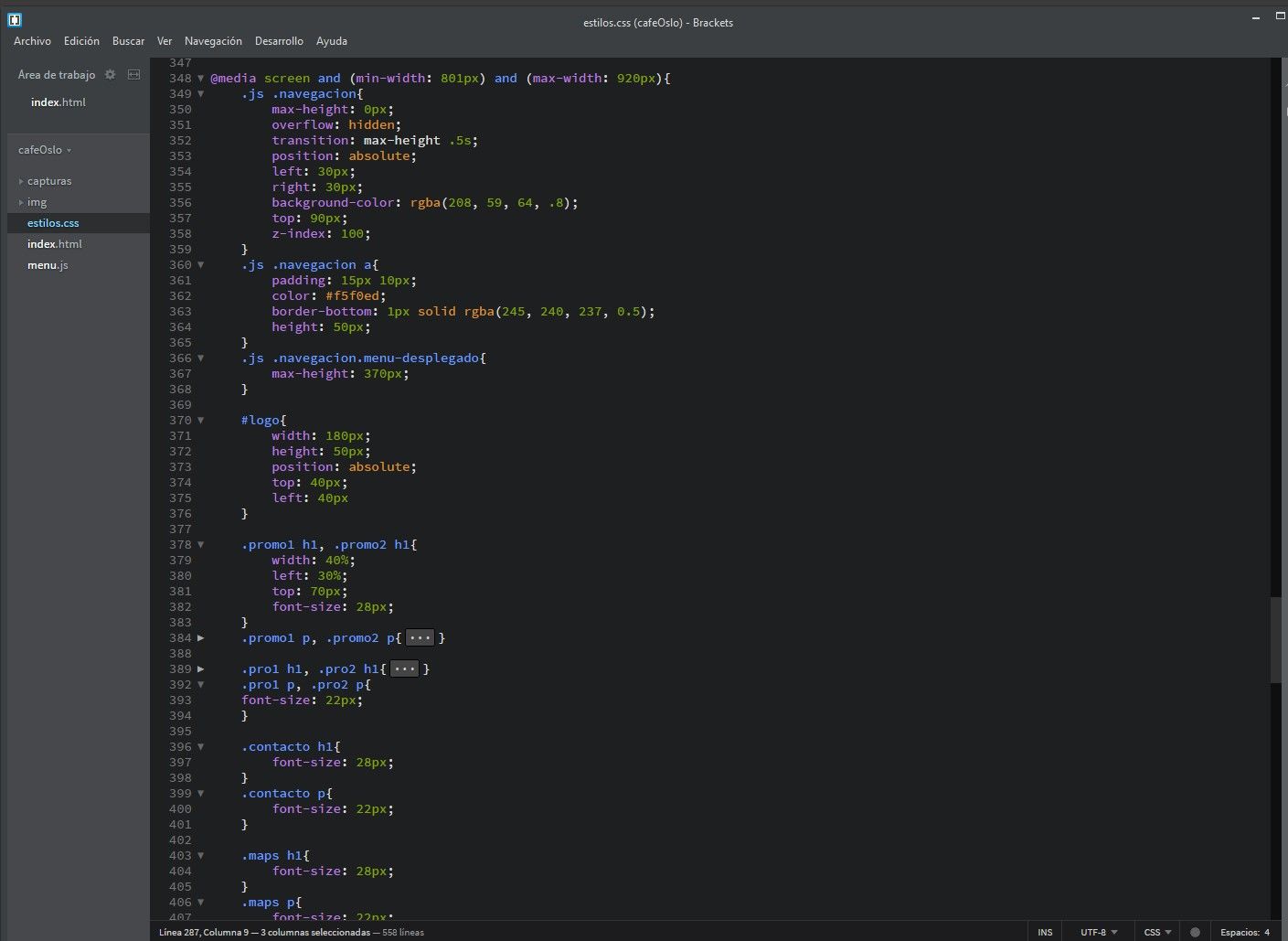Screen dimensions: 1288x941
Task: Collapse .pro1 p block at line 392
Action: pos(201,685)
